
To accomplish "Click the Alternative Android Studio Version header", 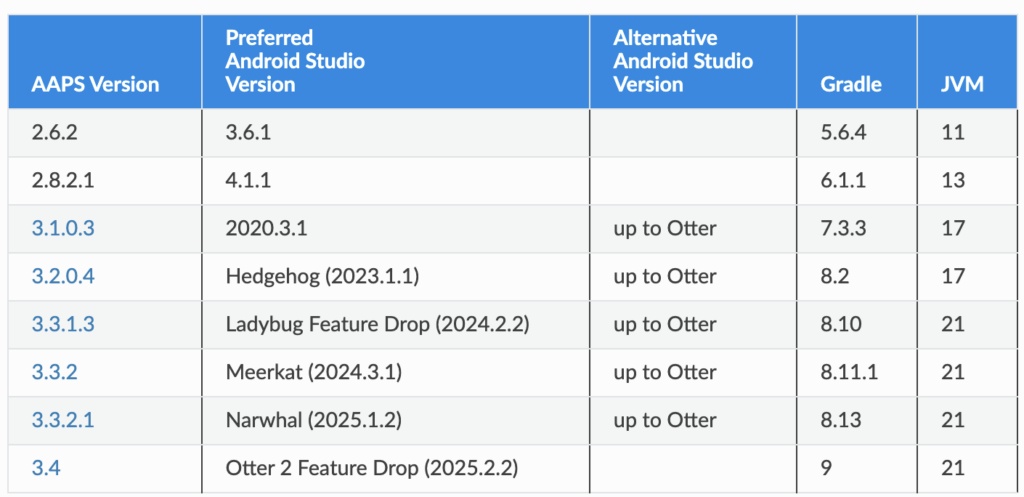I will tap(683, 61).
